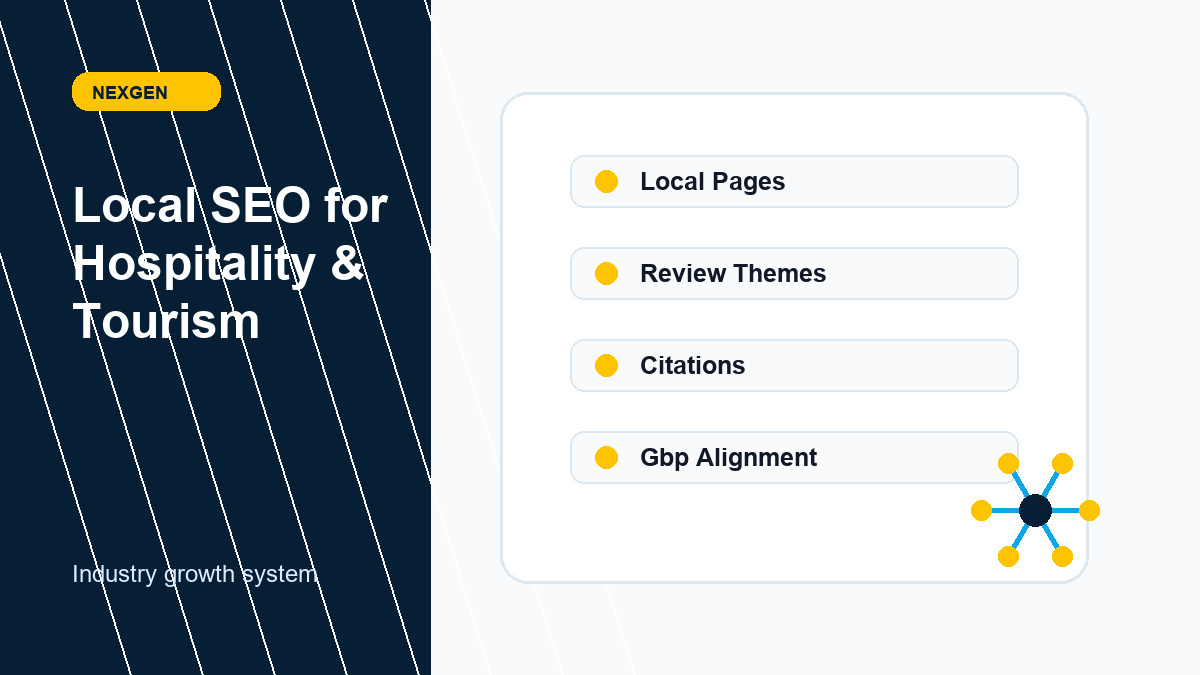
Task: Select the Local Pages item
Action: pos(794,182)
